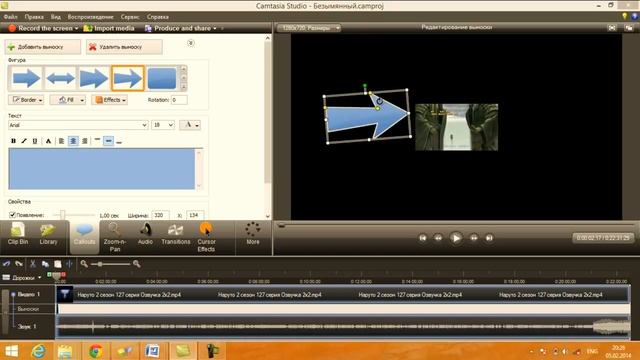Jump to the next clip button
This screenshot has width=640, height=360.
(489, 238)
